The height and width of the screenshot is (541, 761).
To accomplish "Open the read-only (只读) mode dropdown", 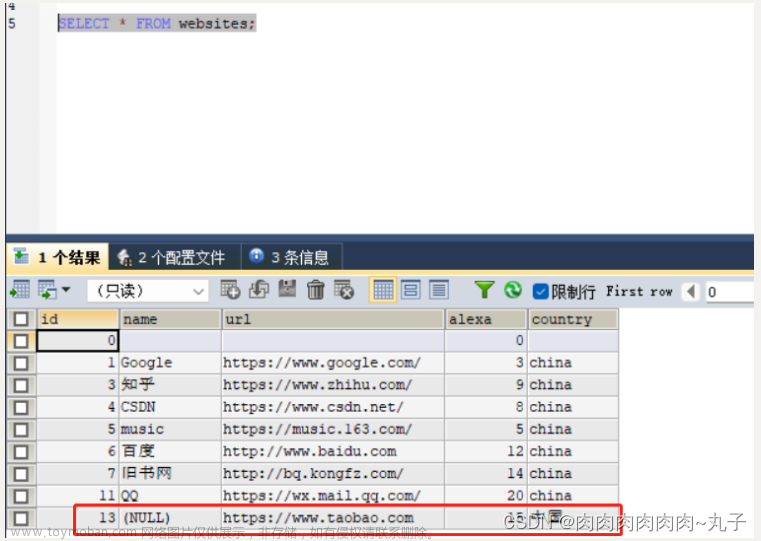I will coord(148,291).
